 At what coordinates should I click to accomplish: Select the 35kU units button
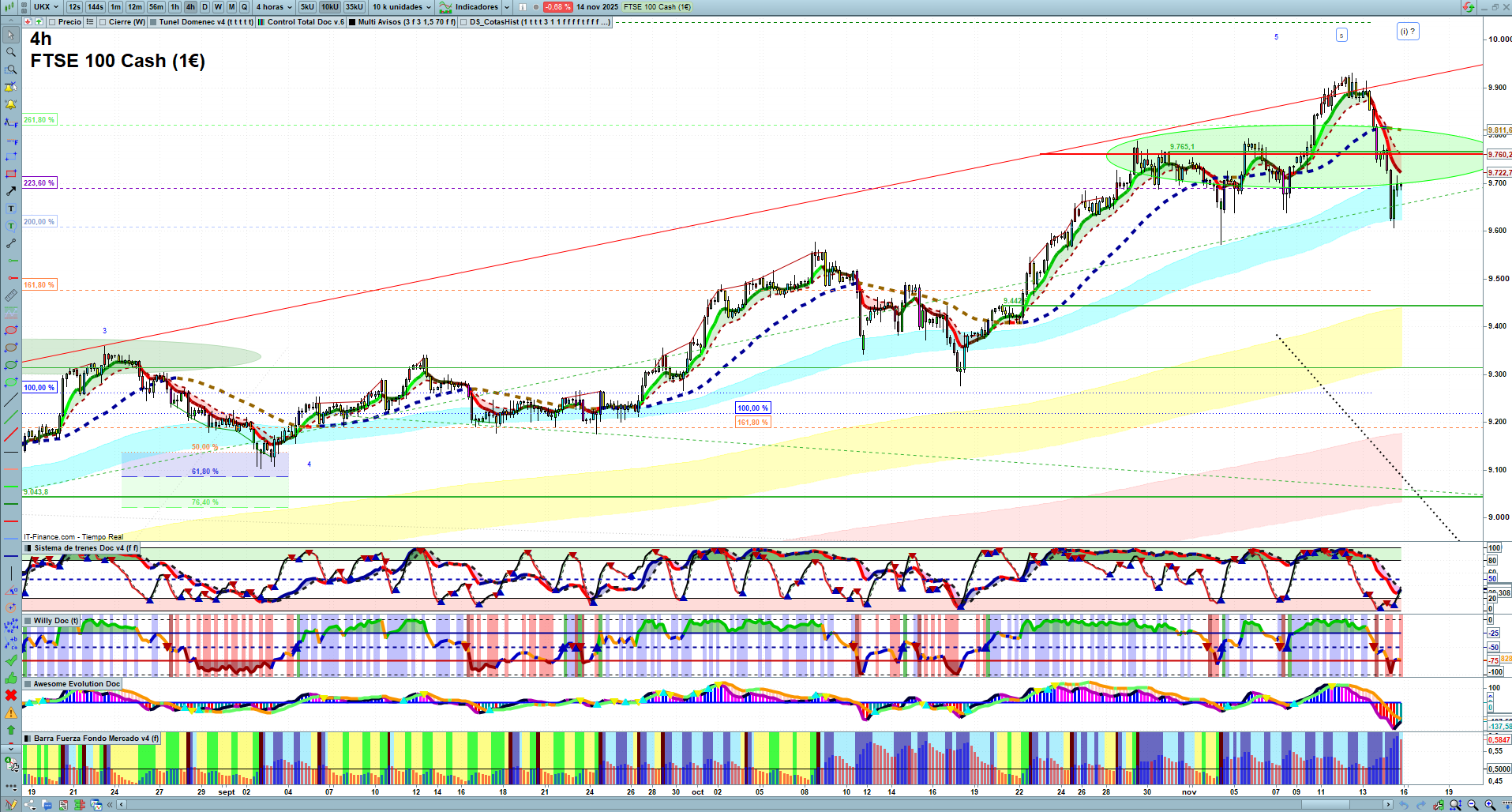click(355, 7)
